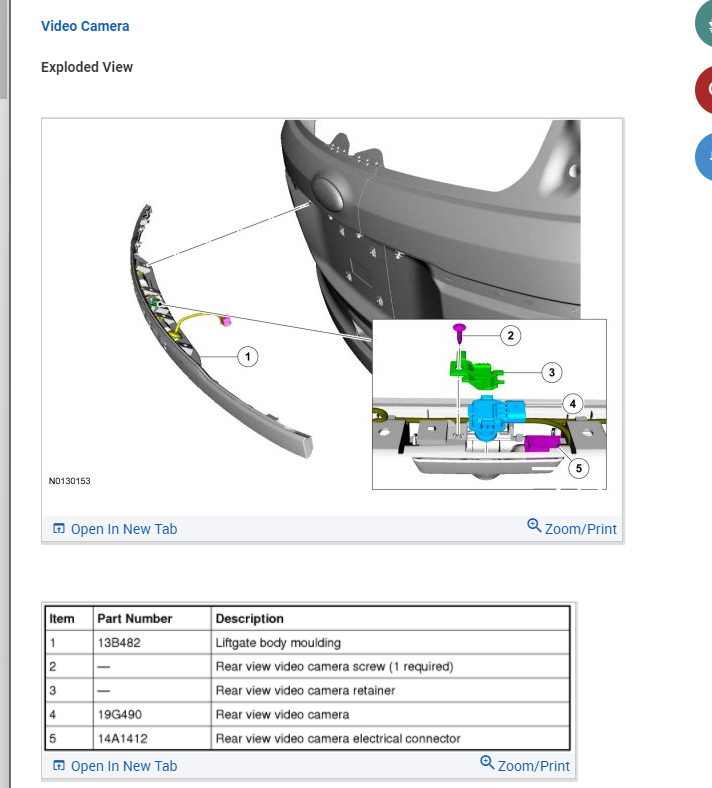712x788 pixels.
Task: Click 'Rear view video camera electrical connector' cell
Action: pyautogui.click(x=390, y=738)
